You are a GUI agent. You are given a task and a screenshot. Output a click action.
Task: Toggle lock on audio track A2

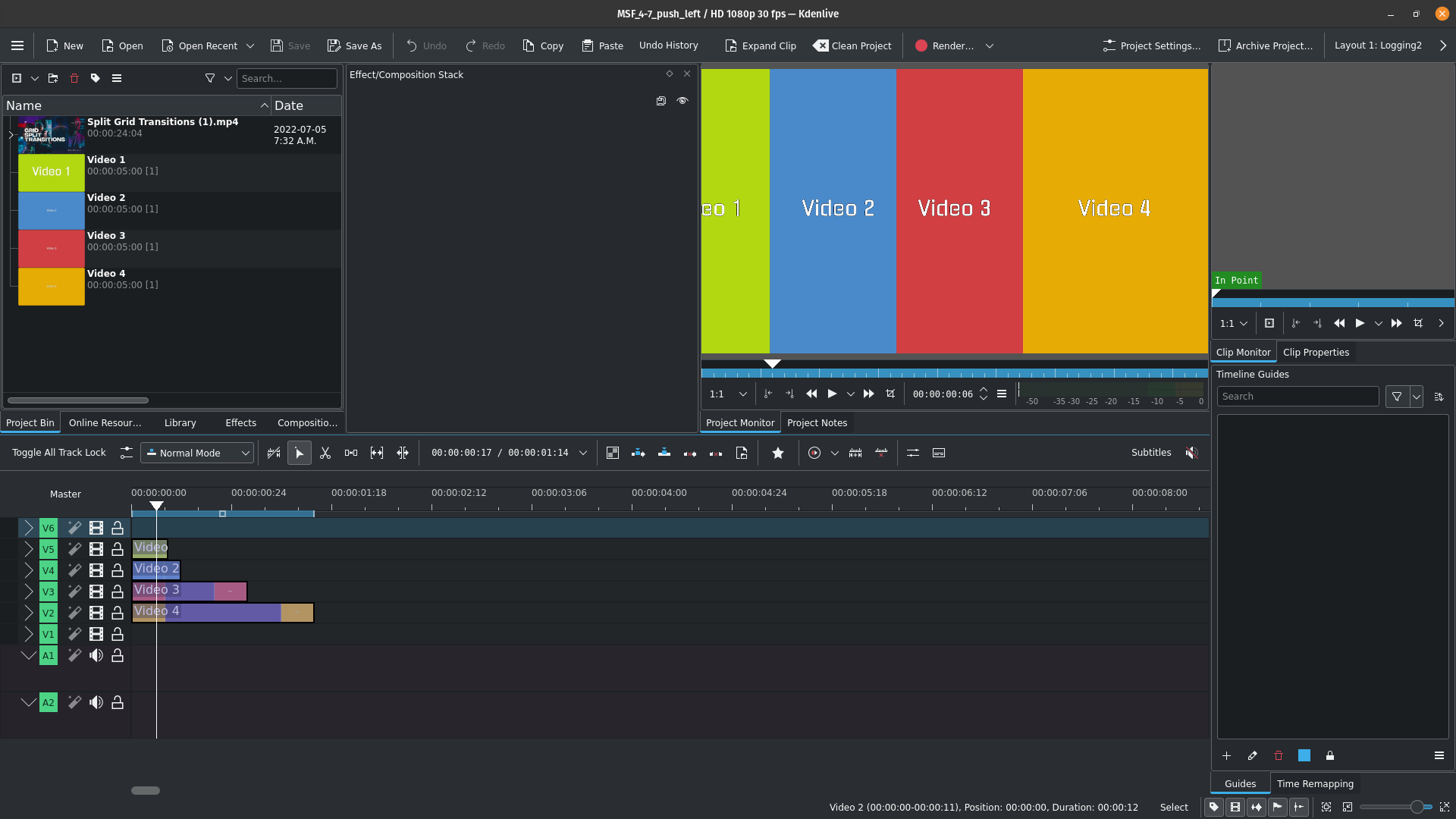click(x=118, y=702)
